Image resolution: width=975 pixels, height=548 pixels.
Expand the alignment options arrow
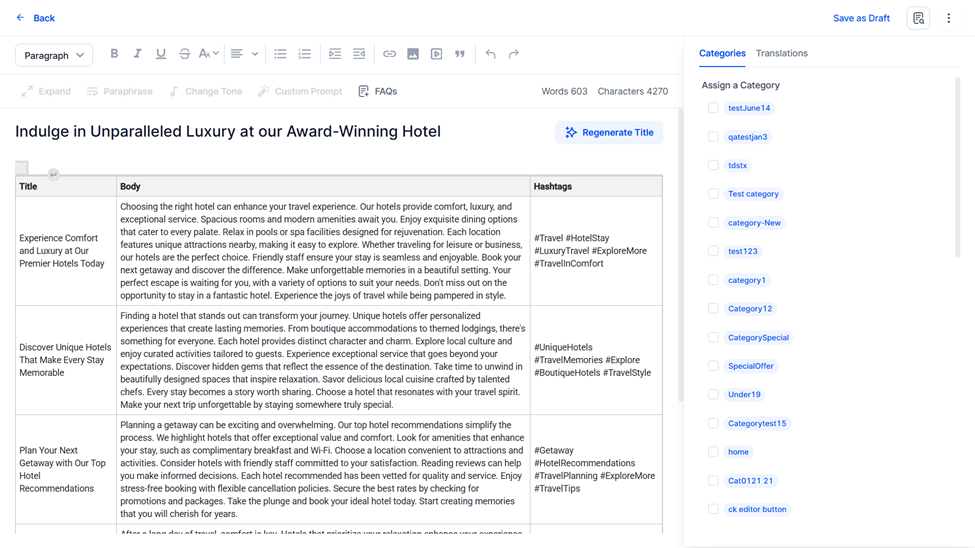tap(255, 54)
